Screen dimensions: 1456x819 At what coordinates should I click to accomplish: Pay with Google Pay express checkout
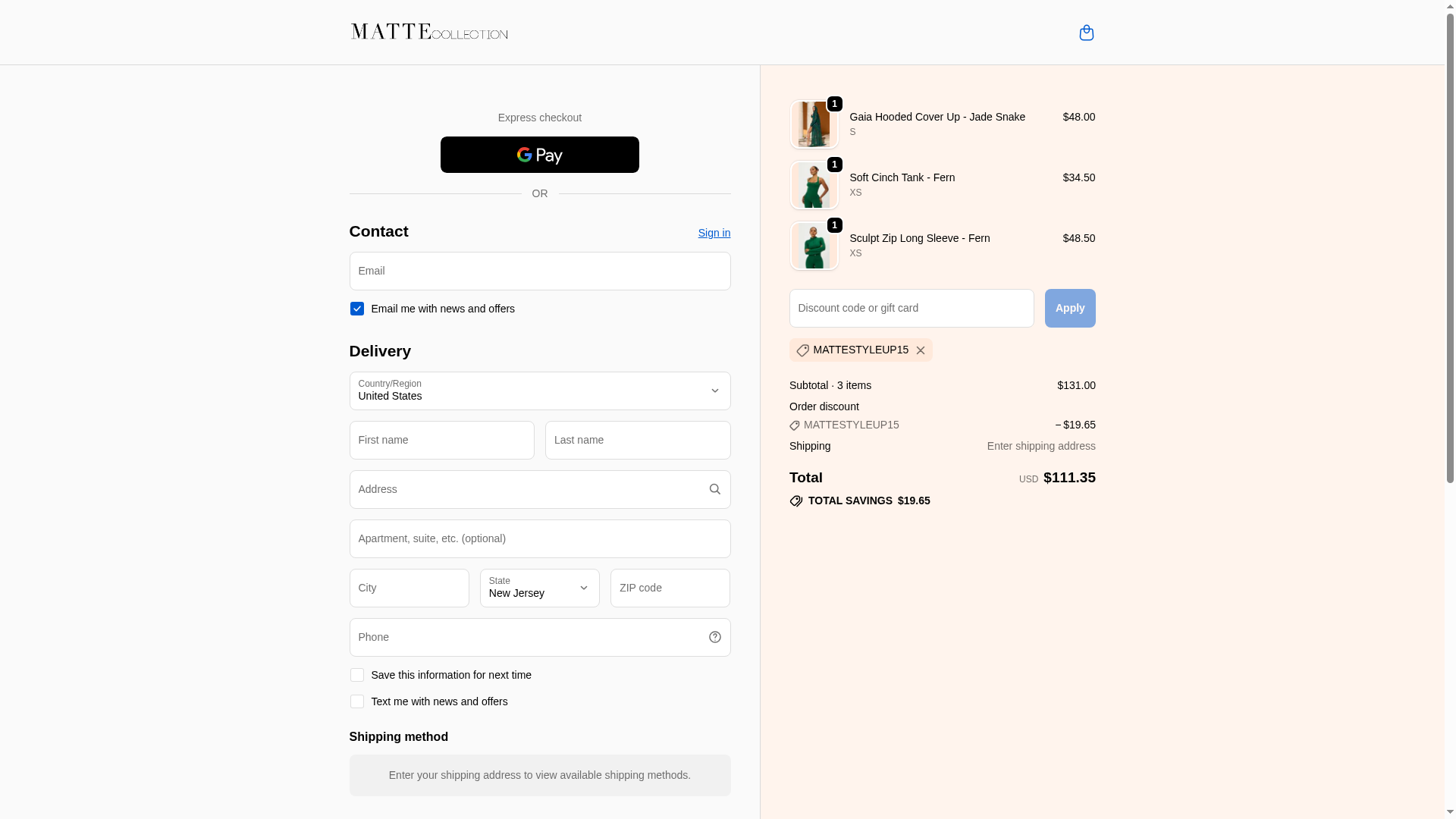point(539,155)
